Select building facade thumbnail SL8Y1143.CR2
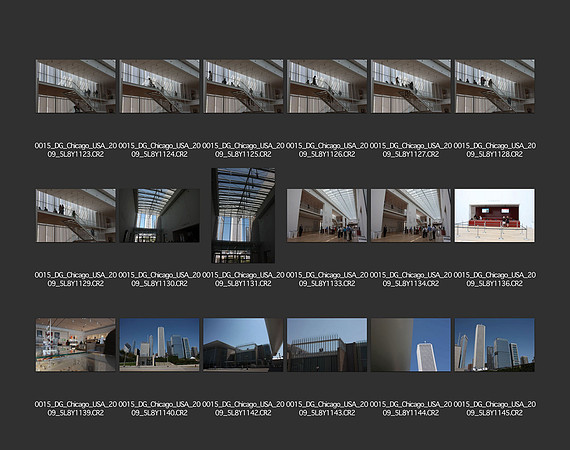Viewport: 570px width, 450px height. pyautogui.click(x=327, y=345)
